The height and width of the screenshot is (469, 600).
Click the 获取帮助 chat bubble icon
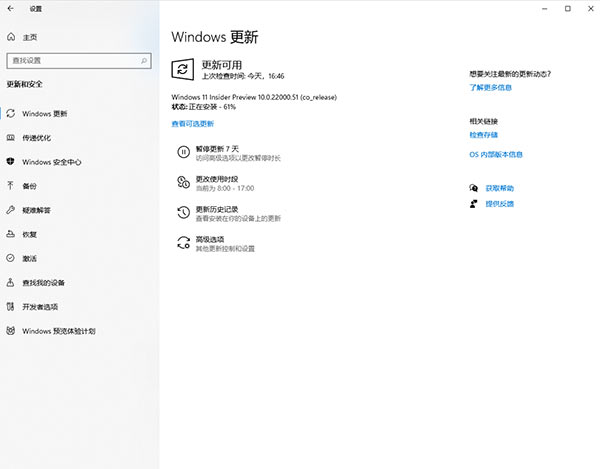point(474,188)
